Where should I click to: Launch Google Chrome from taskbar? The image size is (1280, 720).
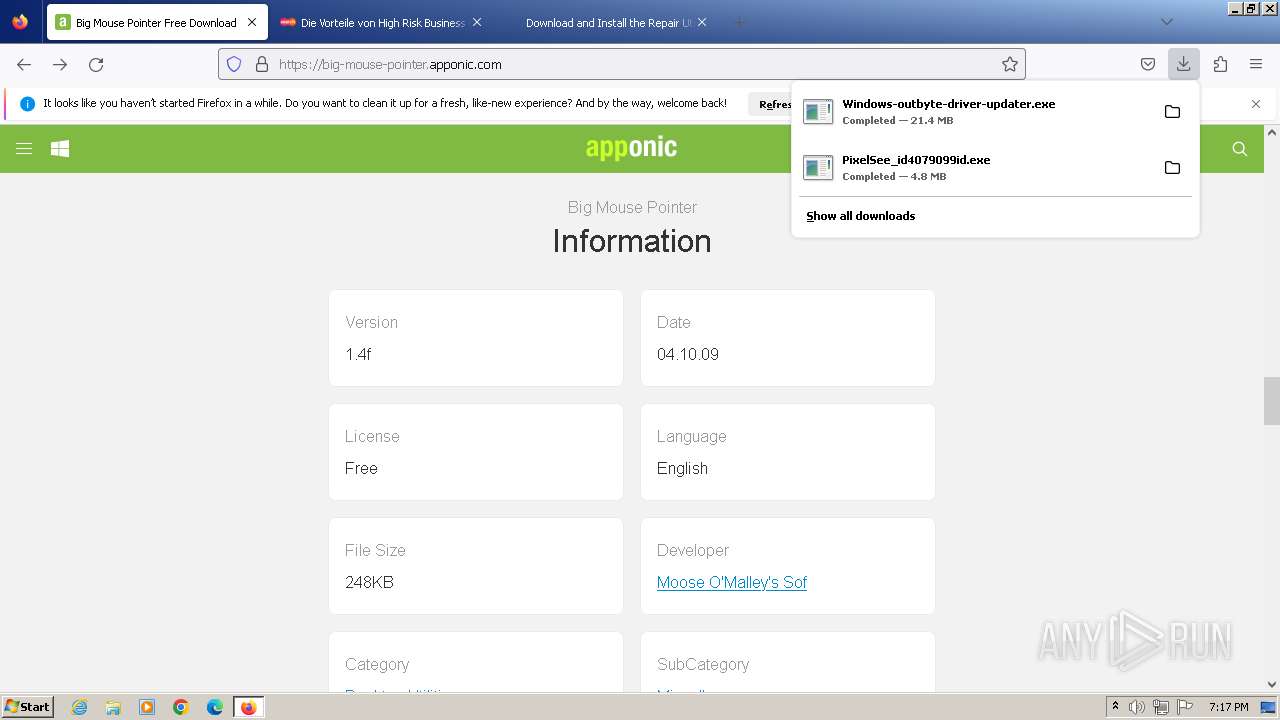181,707
